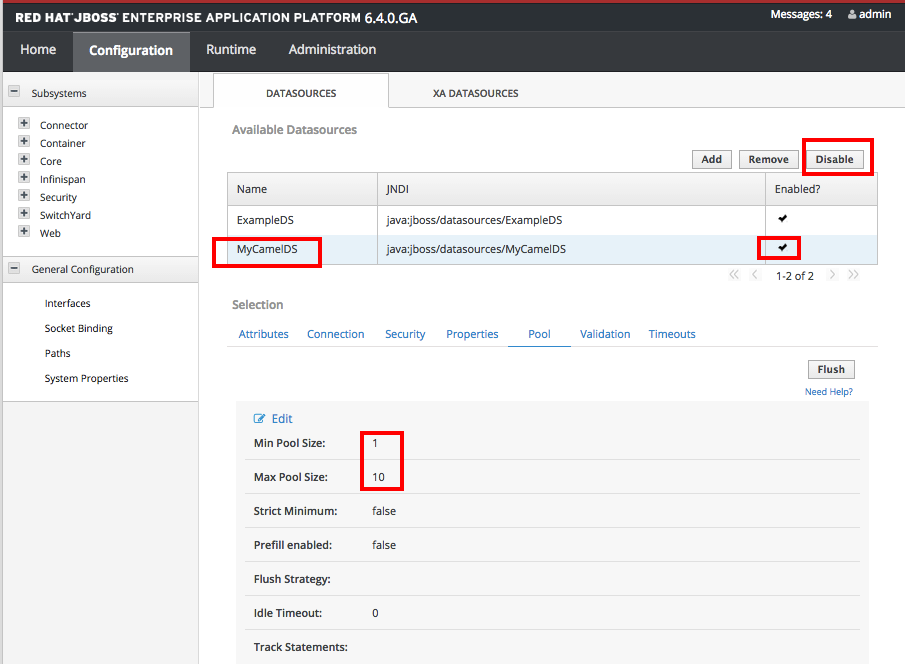Select the Socket Binding configuration item
This screenshot has height=664, width=905.
pyautogui.click(x=78, y=329)
